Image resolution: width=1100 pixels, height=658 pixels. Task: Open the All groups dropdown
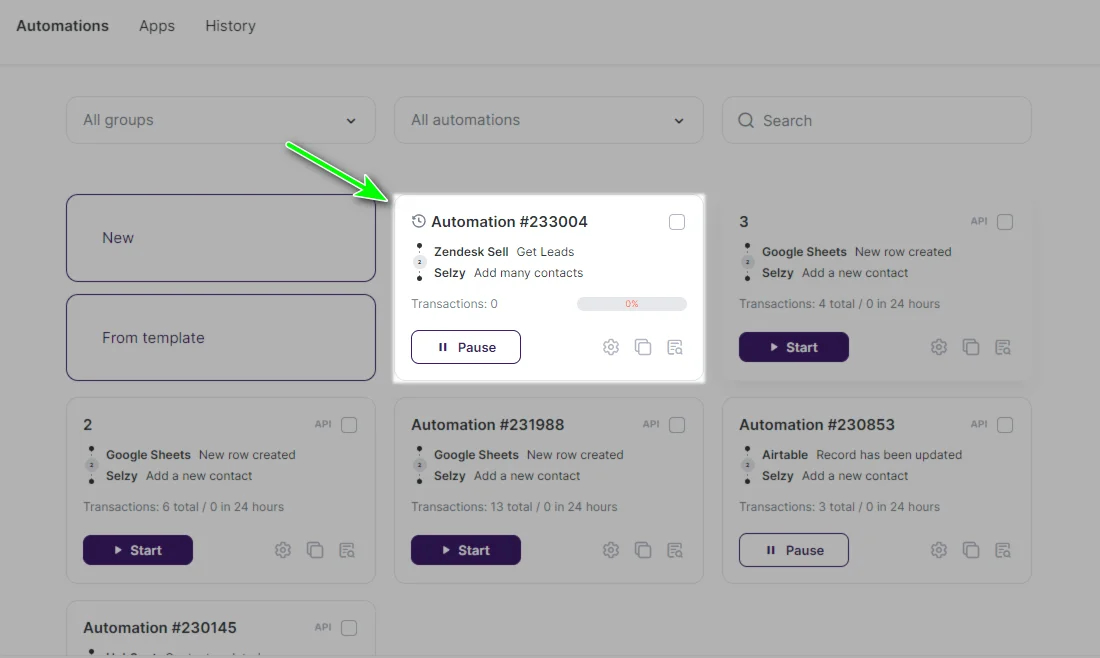pyautogui.click(x=220, y=119)
